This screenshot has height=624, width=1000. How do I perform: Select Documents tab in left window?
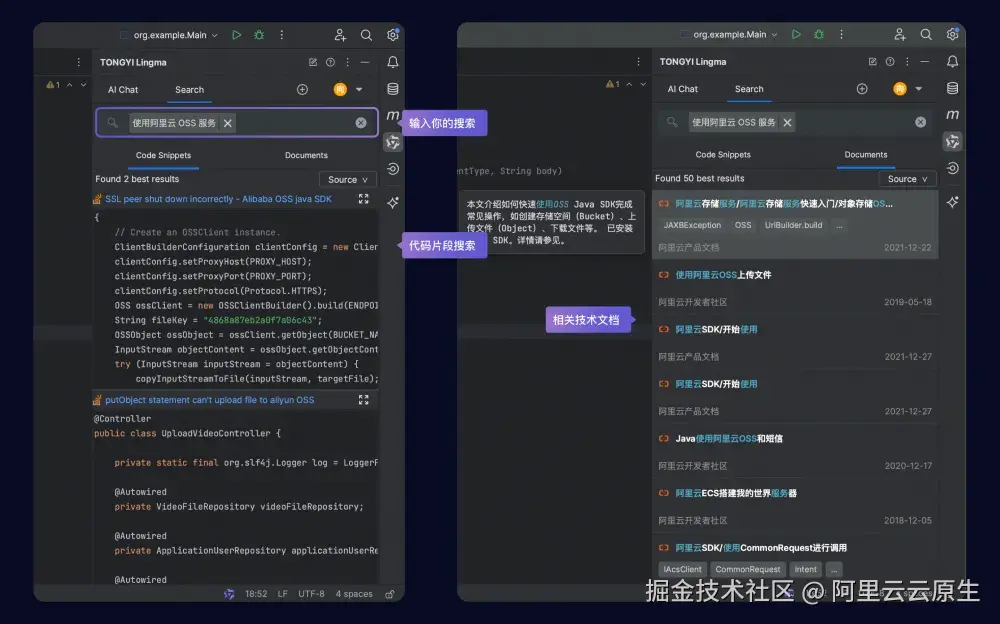306,155
